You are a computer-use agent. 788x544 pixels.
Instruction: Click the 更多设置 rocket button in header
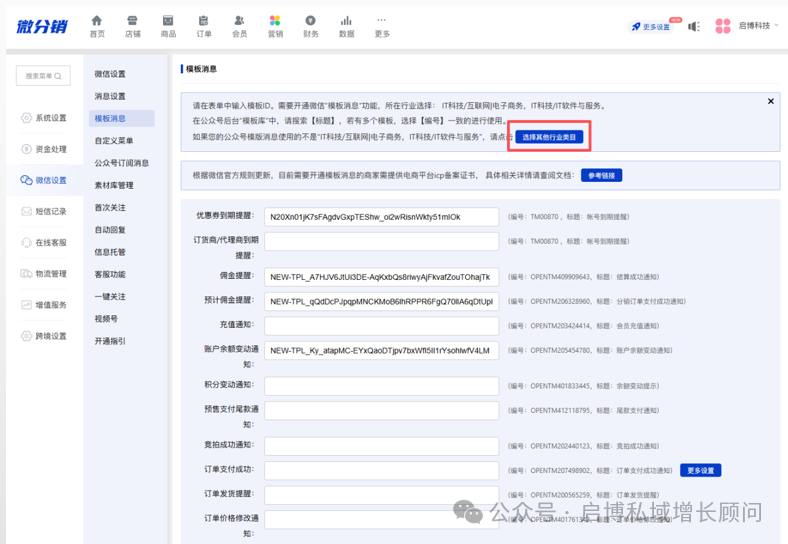[652, 27]
